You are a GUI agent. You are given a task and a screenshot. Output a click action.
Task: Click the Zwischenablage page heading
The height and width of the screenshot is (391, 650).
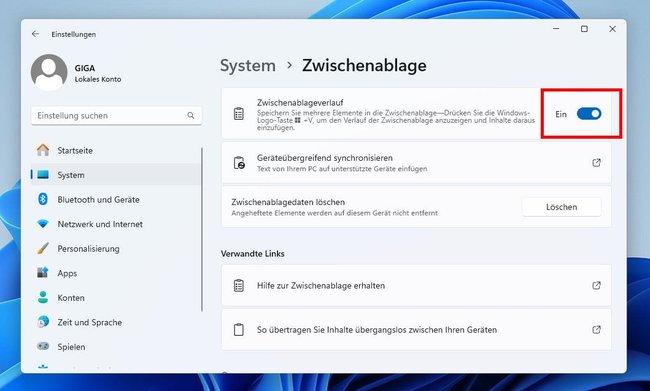coord(364,66)
